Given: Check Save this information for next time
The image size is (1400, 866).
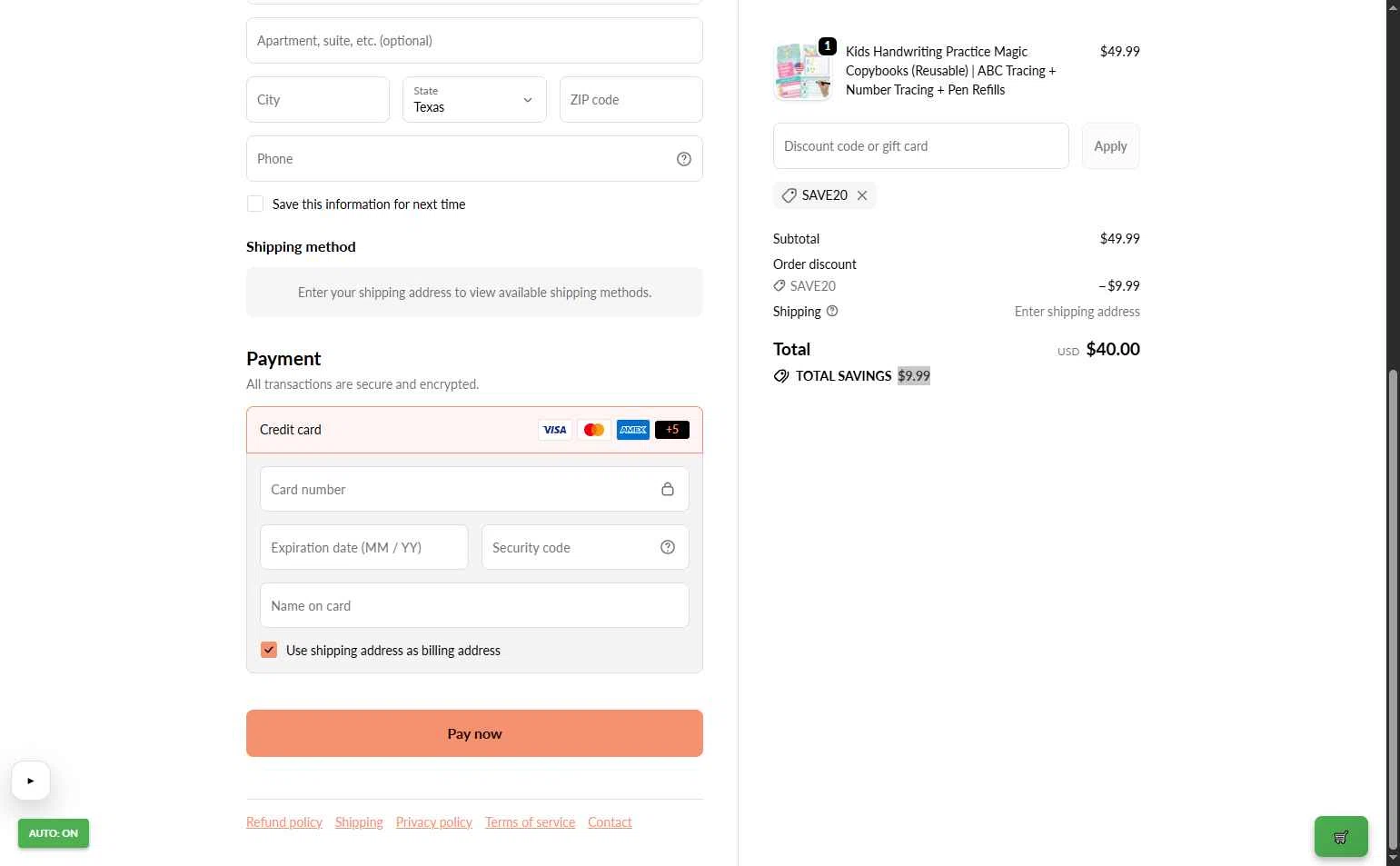Looking at the screenshot, I should coord(255,204).
